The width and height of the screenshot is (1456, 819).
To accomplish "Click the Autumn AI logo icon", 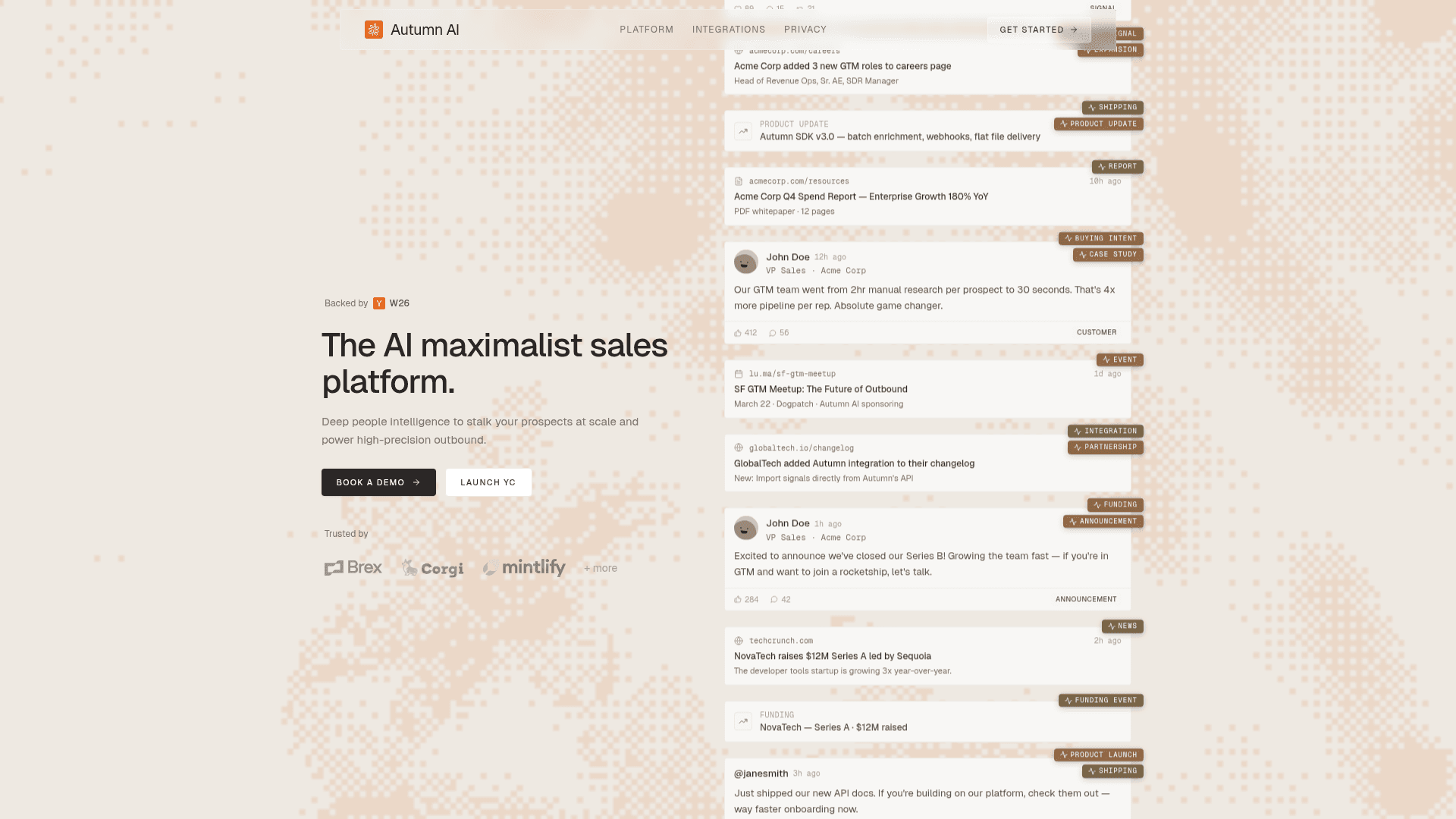I will tap(373, 30).
